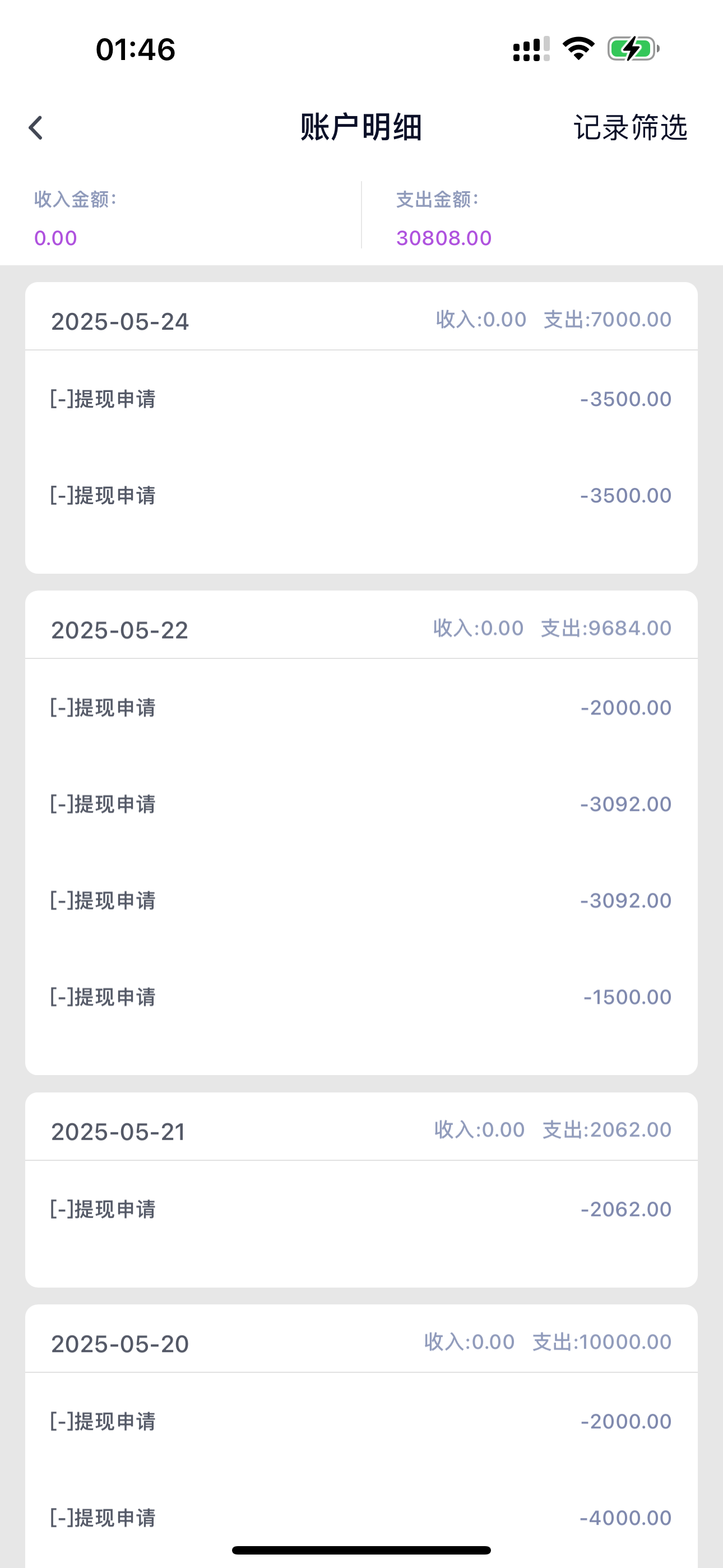The image size is (723, 1568).
Task: Open the -2062.00 提现申请 entry
Action: [361, 1209]
